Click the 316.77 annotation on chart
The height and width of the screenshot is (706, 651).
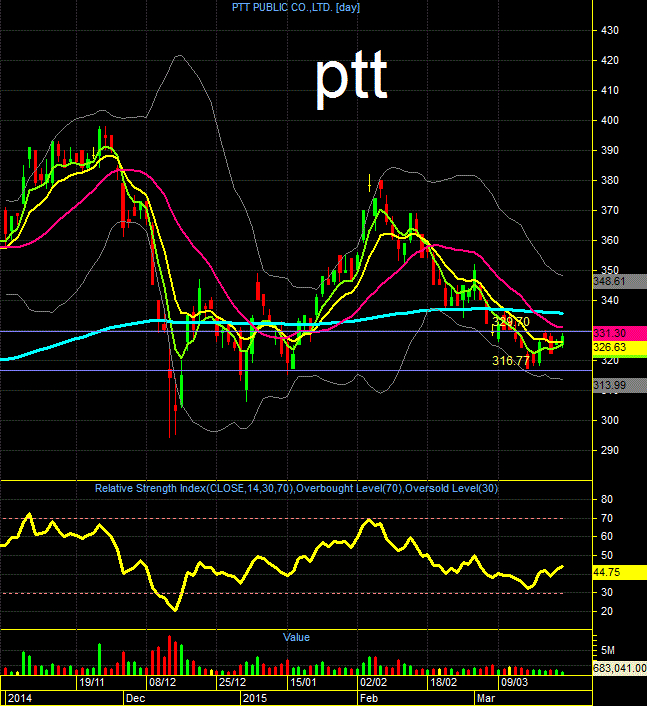pos(511,361)
